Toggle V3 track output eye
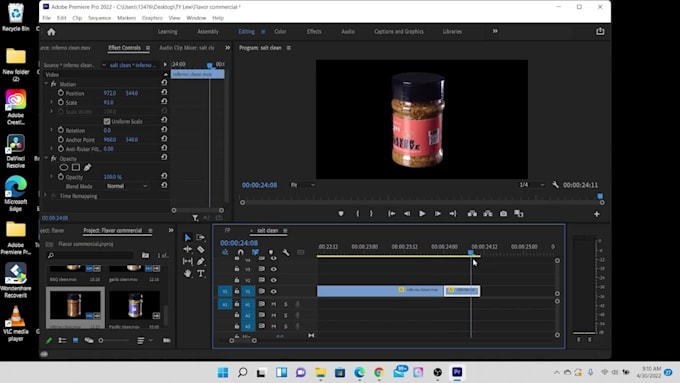This screenshot has width=680, height=383. 274,269
